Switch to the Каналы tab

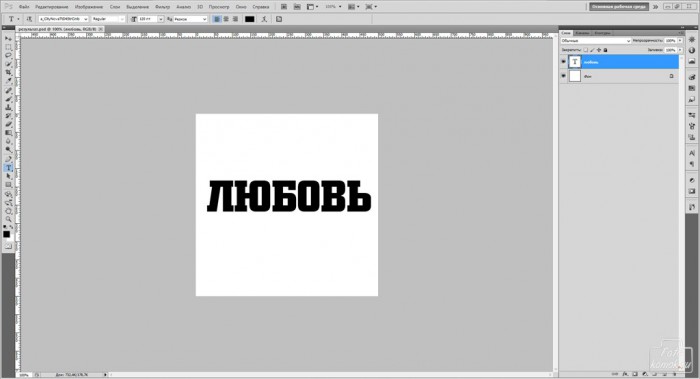click(582, 33)
